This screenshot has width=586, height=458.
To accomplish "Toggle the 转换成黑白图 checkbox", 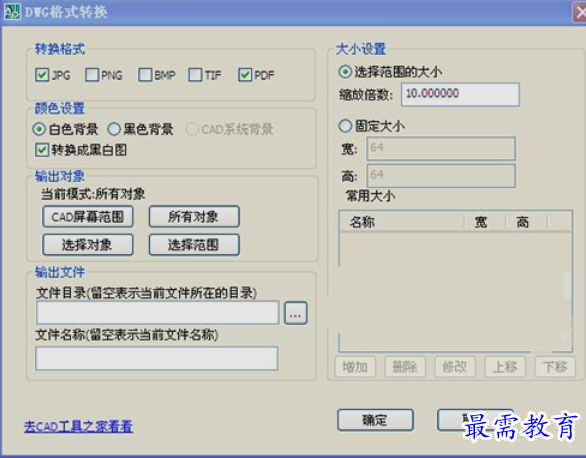I will pos(41,150).
